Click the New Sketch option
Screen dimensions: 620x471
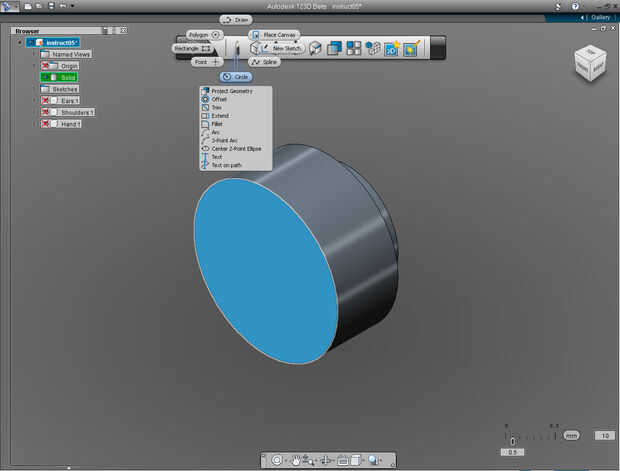(x=283, y=48)
